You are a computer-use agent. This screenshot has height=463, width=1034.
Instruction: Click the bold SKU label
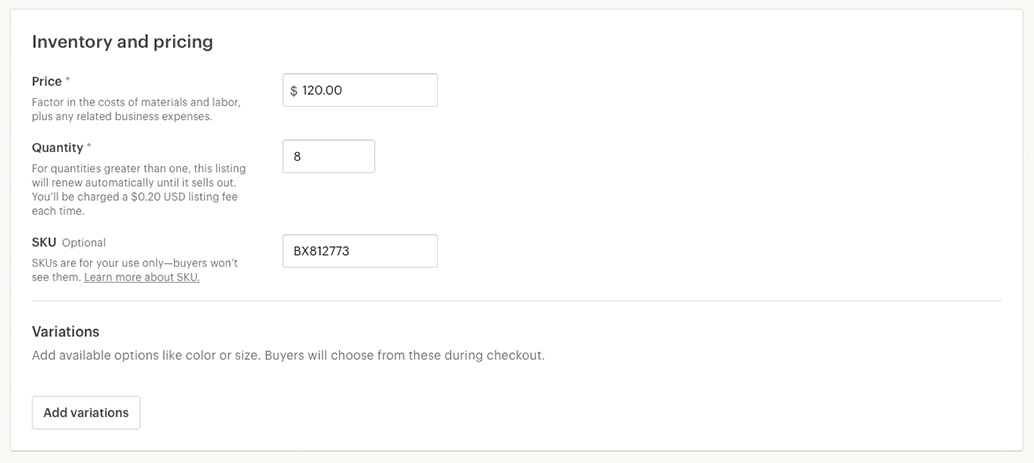[x=44, y=242]
